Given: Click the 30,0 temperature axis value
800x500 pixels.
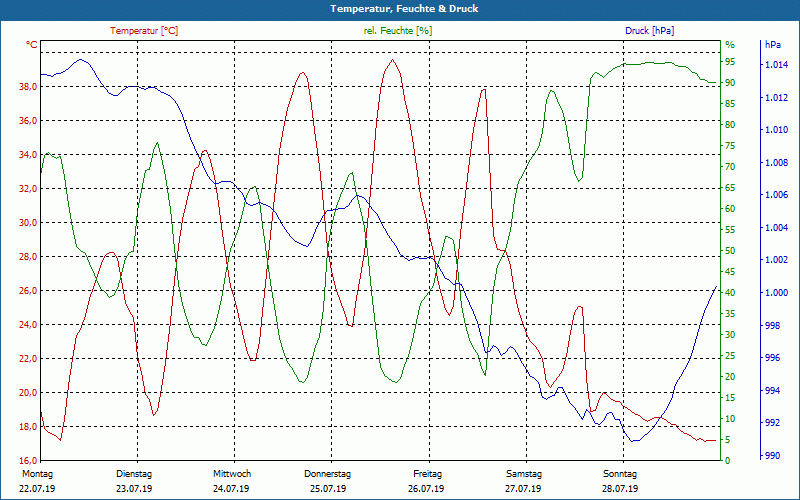Looking at the screenshot, I should tap(28, 223).
